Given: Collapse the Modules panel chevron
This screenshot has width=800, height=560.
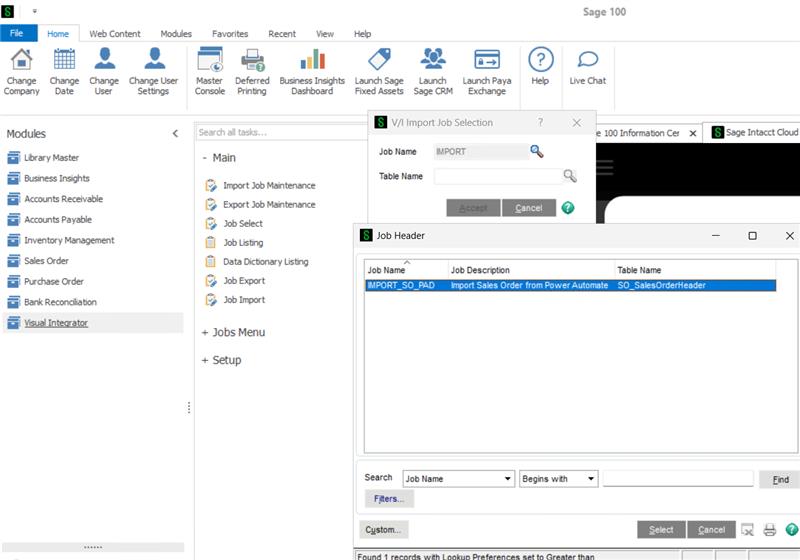Looking at the screenshot, I should tap(175, 134).
